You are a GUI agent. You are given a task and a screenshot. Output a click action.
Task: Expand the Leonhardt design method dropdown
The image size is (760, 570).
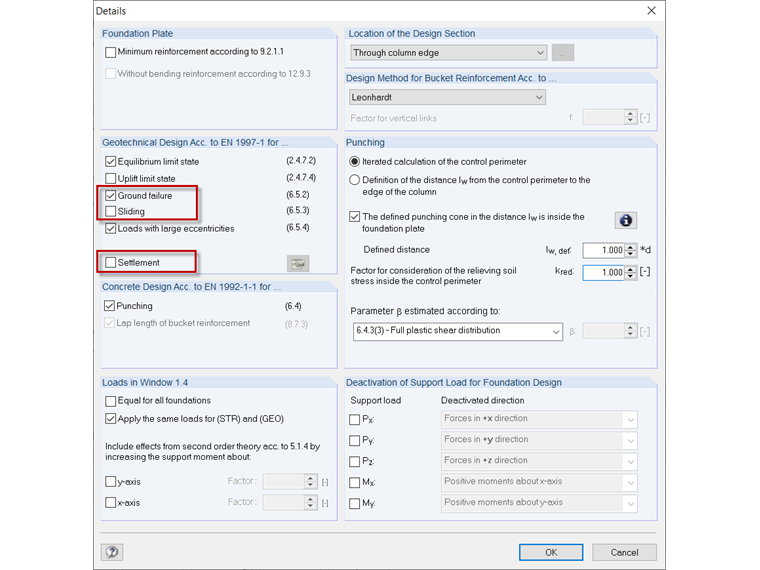tap(447, 98)
